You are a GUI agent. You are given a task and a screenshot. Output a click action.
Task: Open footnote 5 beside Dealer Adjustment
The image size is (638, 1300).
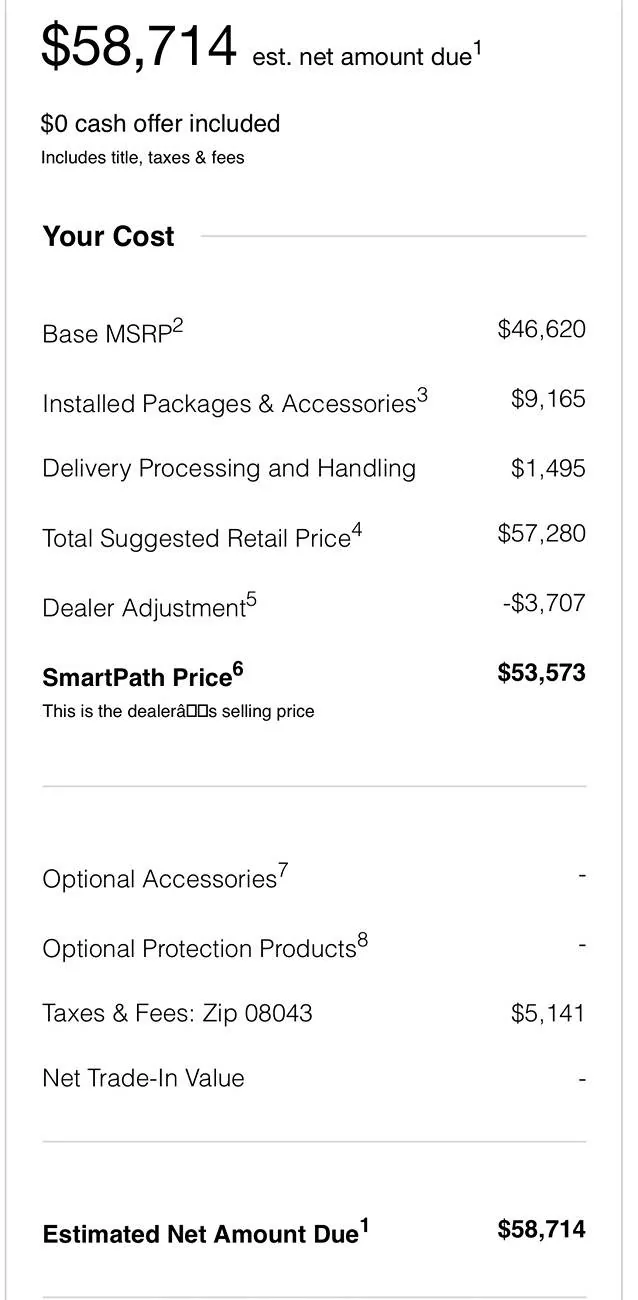[251, 600]
